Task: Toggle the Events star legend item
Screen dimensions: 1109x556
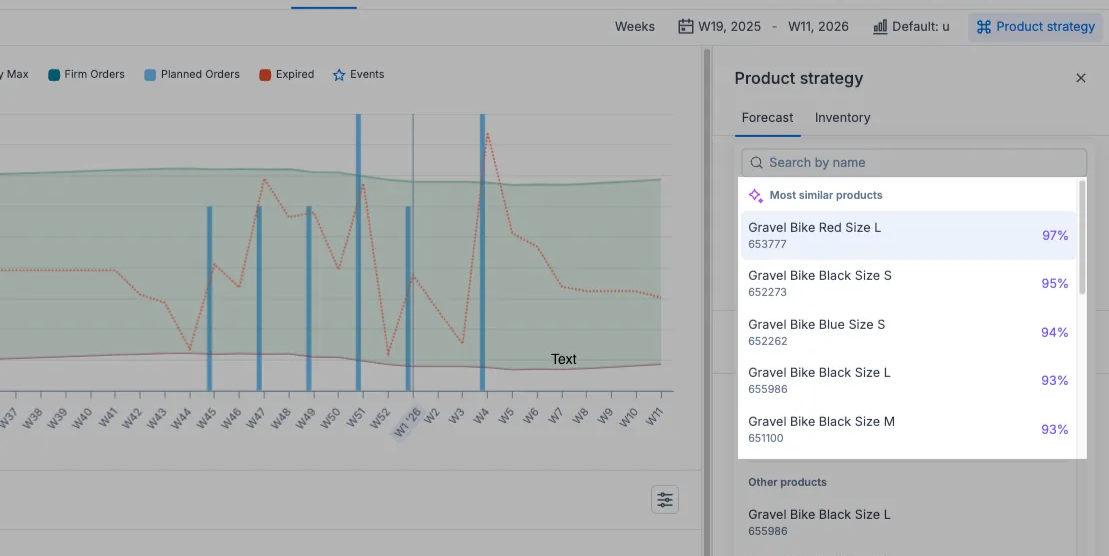Action: coord(339,75)
